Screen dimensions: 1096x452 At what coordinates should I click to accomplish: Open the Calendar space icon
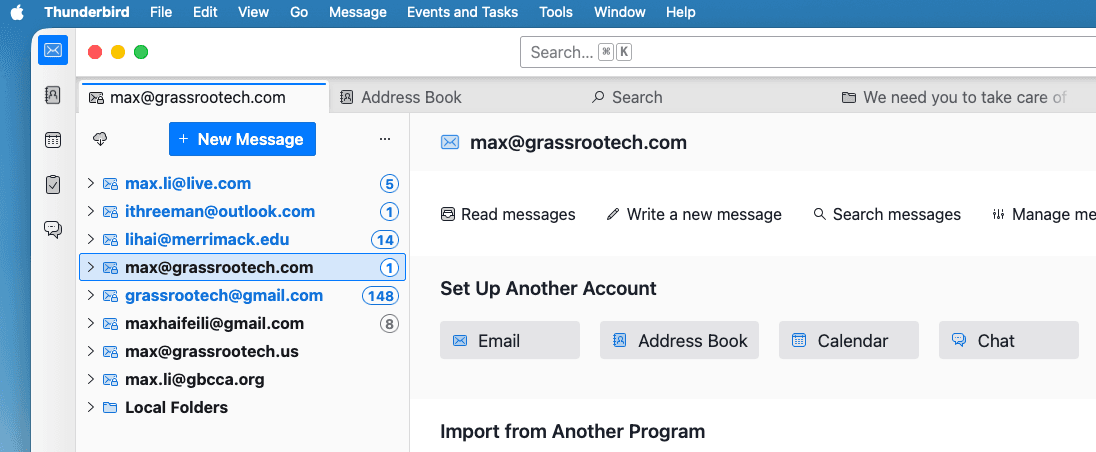click(53, 140)
